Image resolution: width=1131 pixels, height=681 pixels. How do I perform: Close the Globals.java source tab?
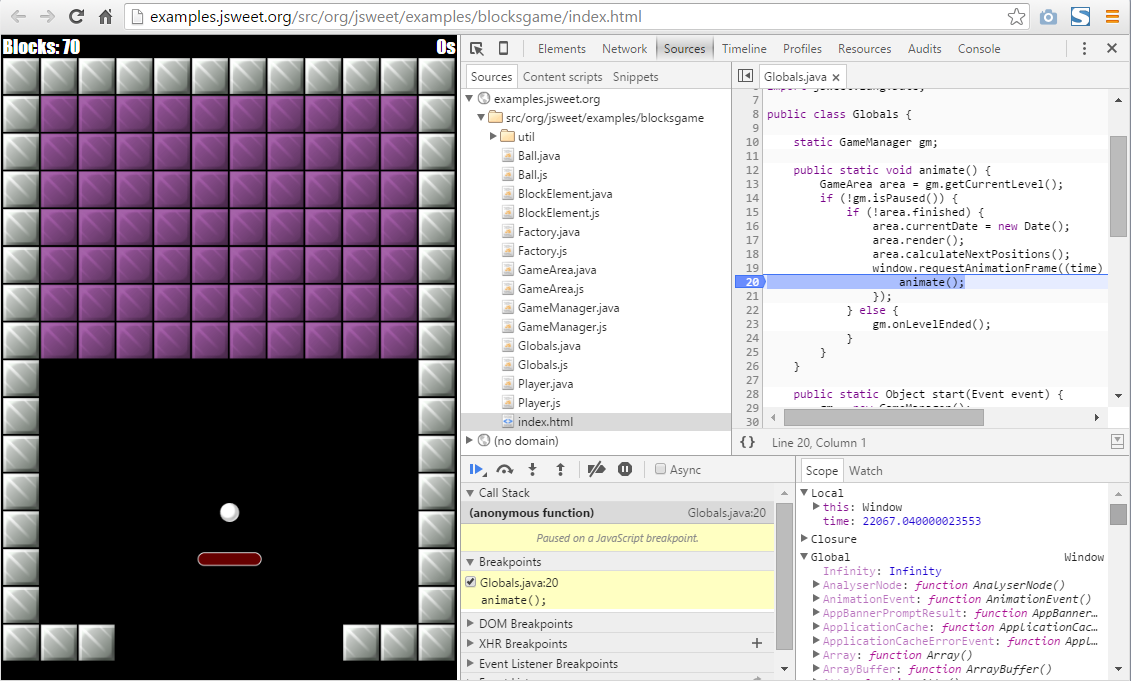click(x=835, y=75)
